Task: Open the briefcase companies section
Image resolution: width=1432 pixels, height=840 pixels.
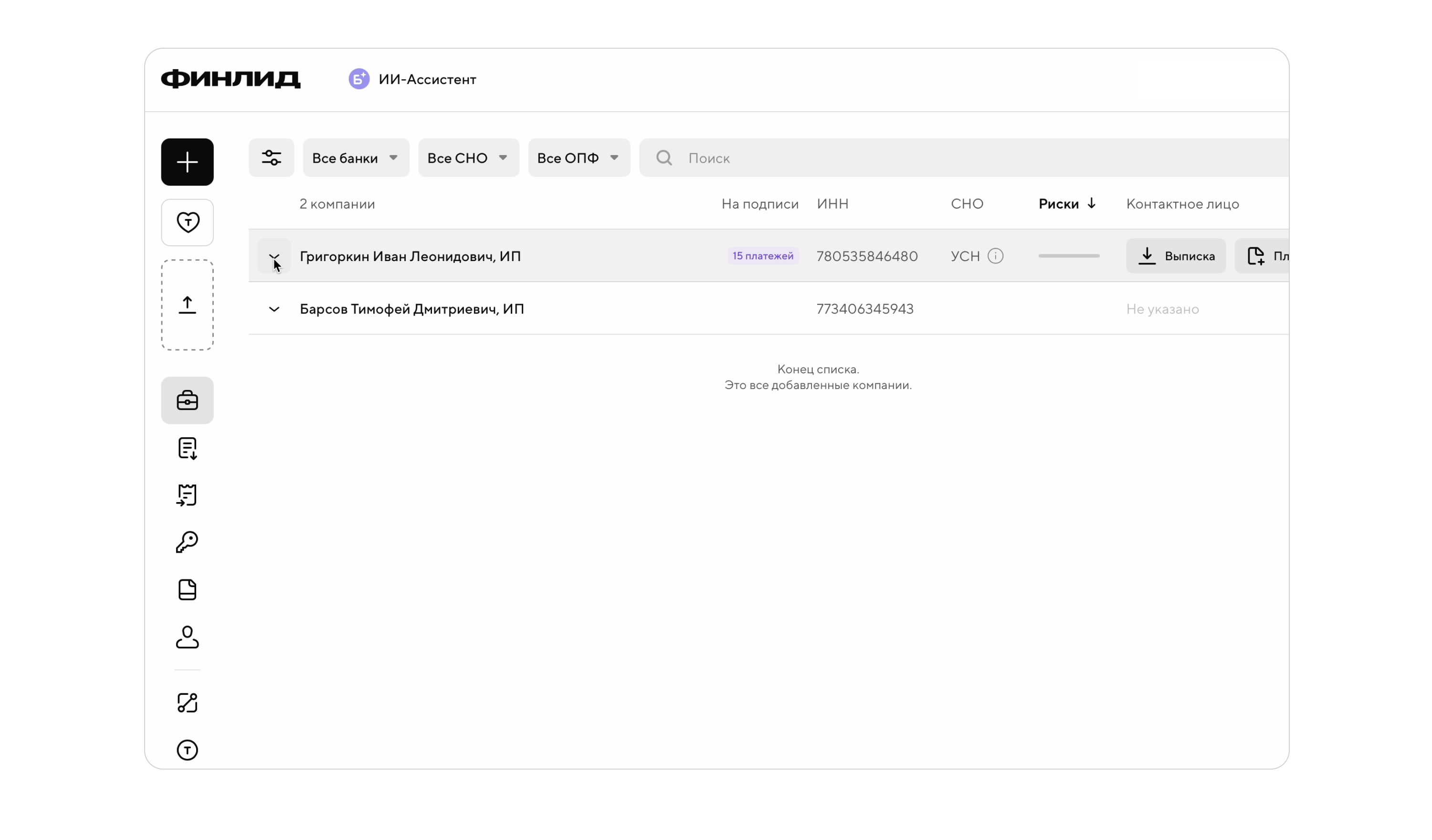Action: pos(187,400)
